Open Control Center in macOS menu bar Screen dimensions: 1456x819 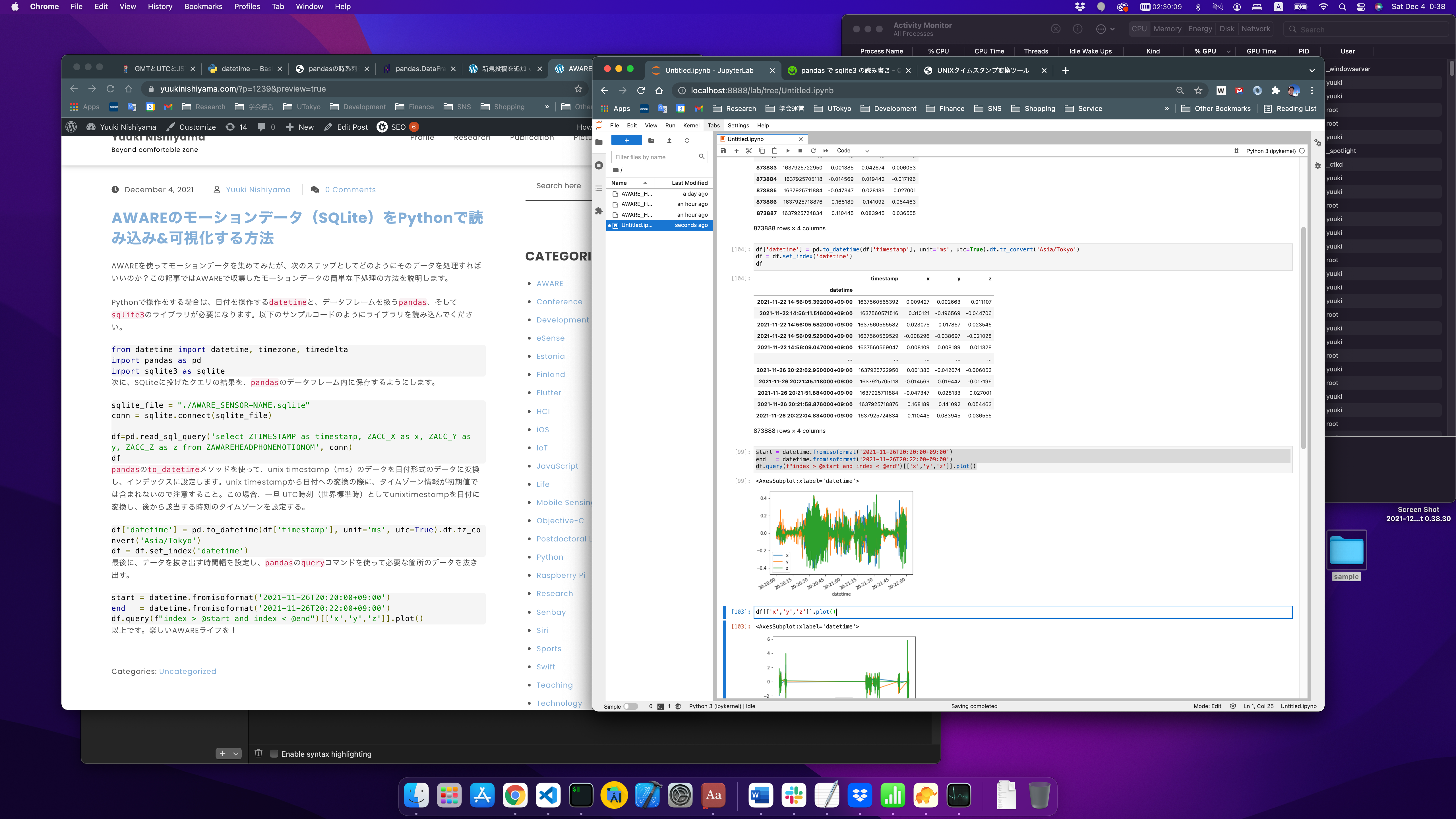[1361, 7]
